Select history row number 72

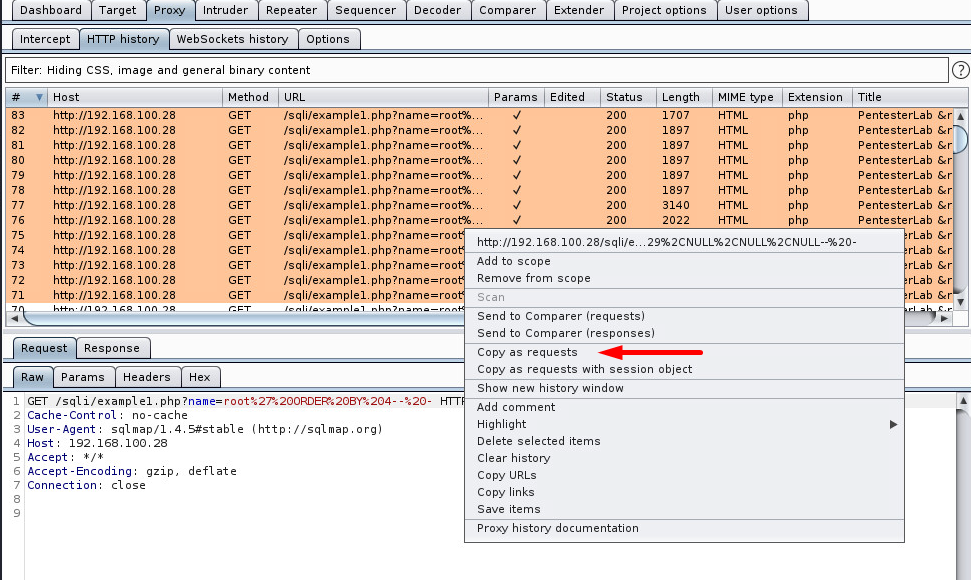[x=235, y=280]
